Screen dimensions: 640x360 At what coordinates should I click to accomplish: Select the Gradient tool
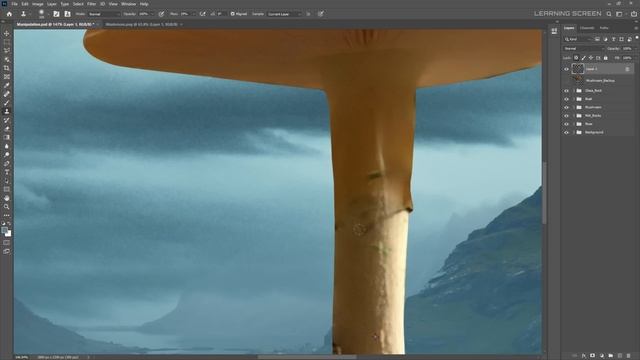pos(7,137)
